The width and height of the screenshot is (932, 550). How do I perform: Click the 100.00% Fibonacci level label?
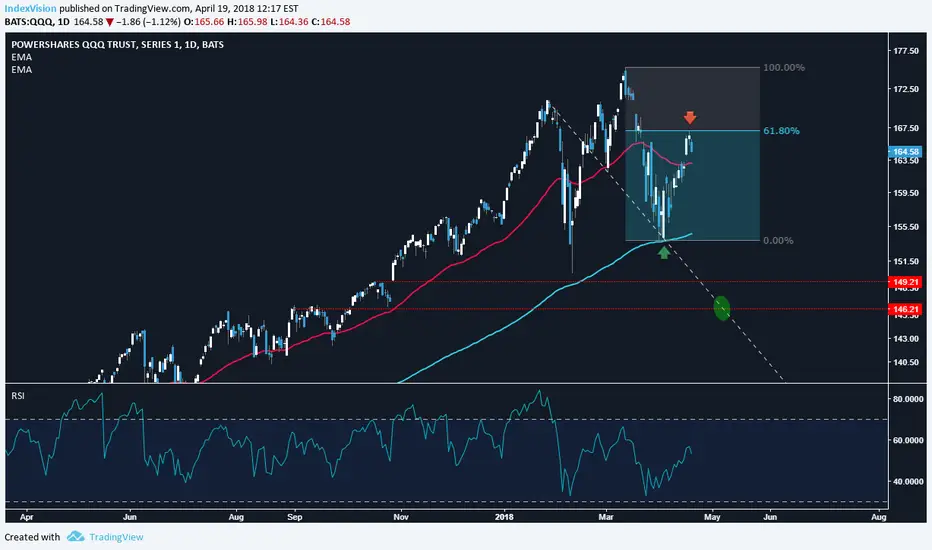[784, 68]
